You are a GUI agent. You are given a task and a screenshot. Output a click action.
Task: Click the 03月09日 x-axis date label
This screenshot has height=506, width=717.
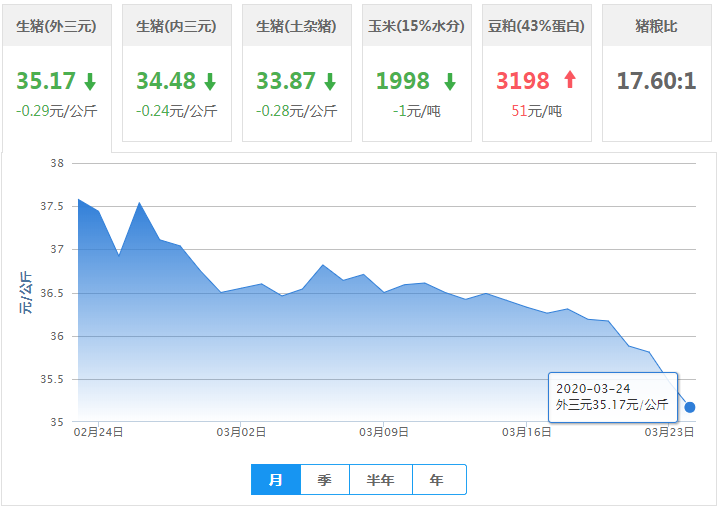pos(384,433)
